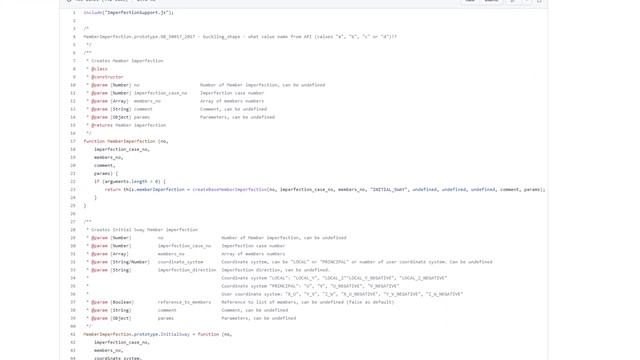Click the @class tag on line 8

99,69
